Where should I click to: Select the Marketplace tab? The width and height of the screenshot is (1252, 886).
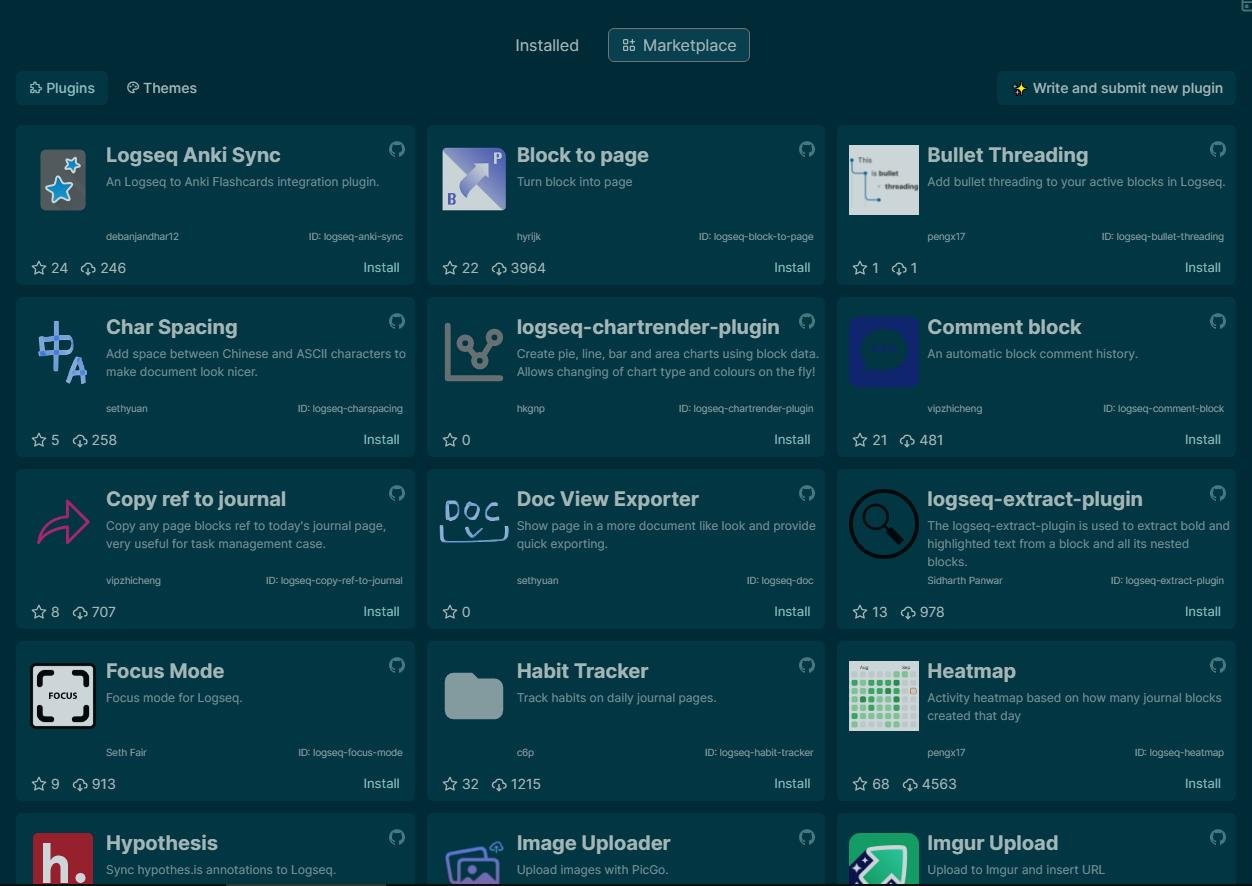[x=678, y=46]
